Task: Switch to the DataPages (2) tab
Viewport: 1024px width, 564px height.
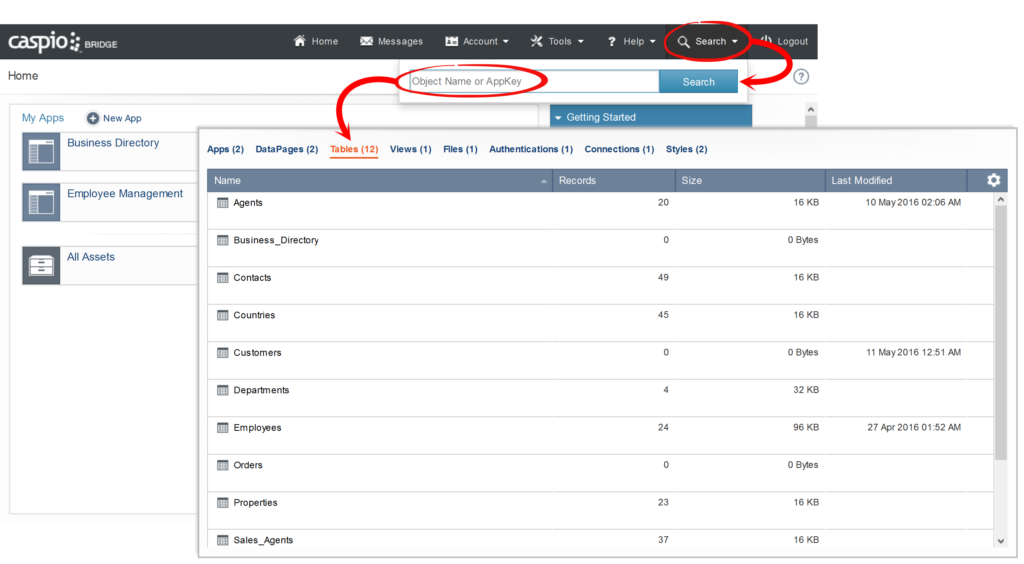Action: coord(286,150)
